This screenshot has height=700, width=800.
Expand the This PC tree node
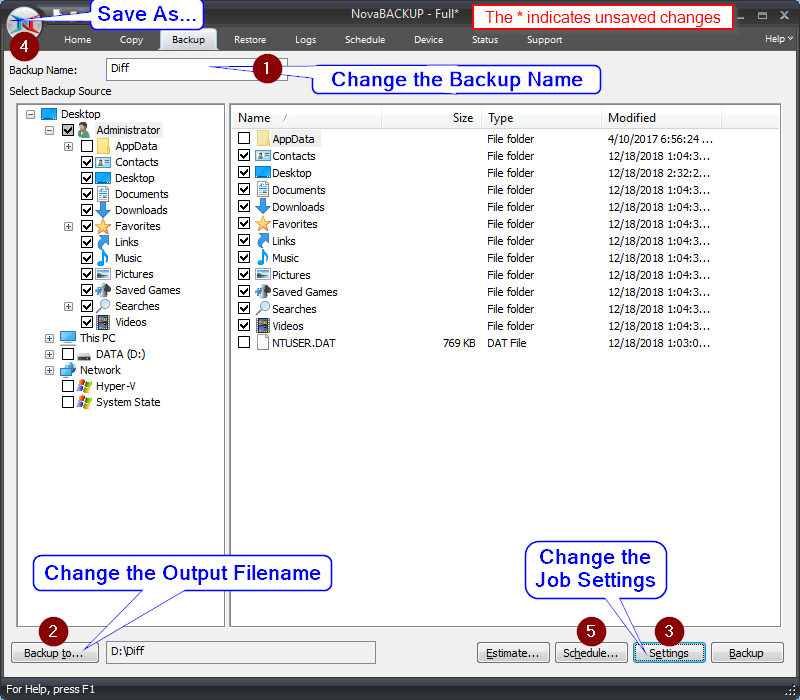click(49, 338)
